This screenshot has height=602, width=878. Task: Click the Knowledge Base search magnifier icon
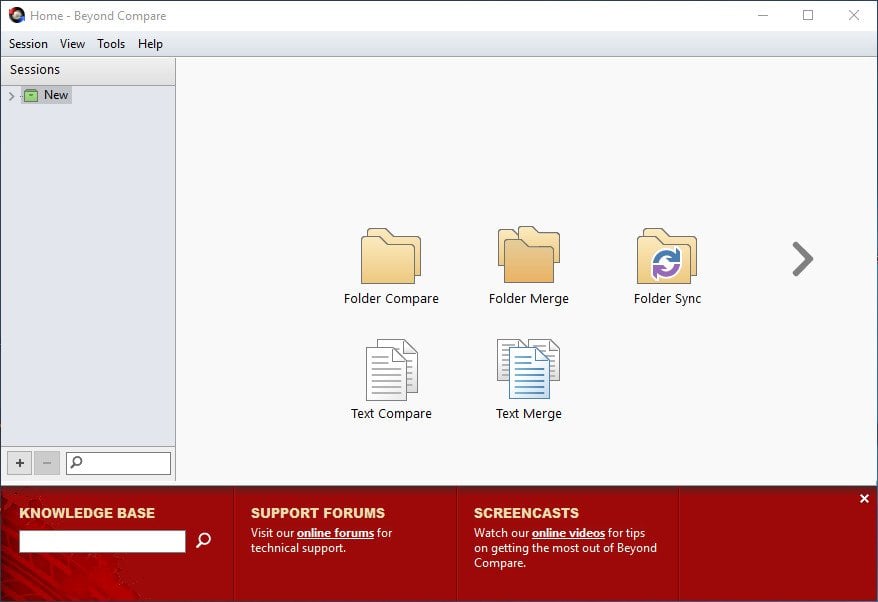[203, 540]
